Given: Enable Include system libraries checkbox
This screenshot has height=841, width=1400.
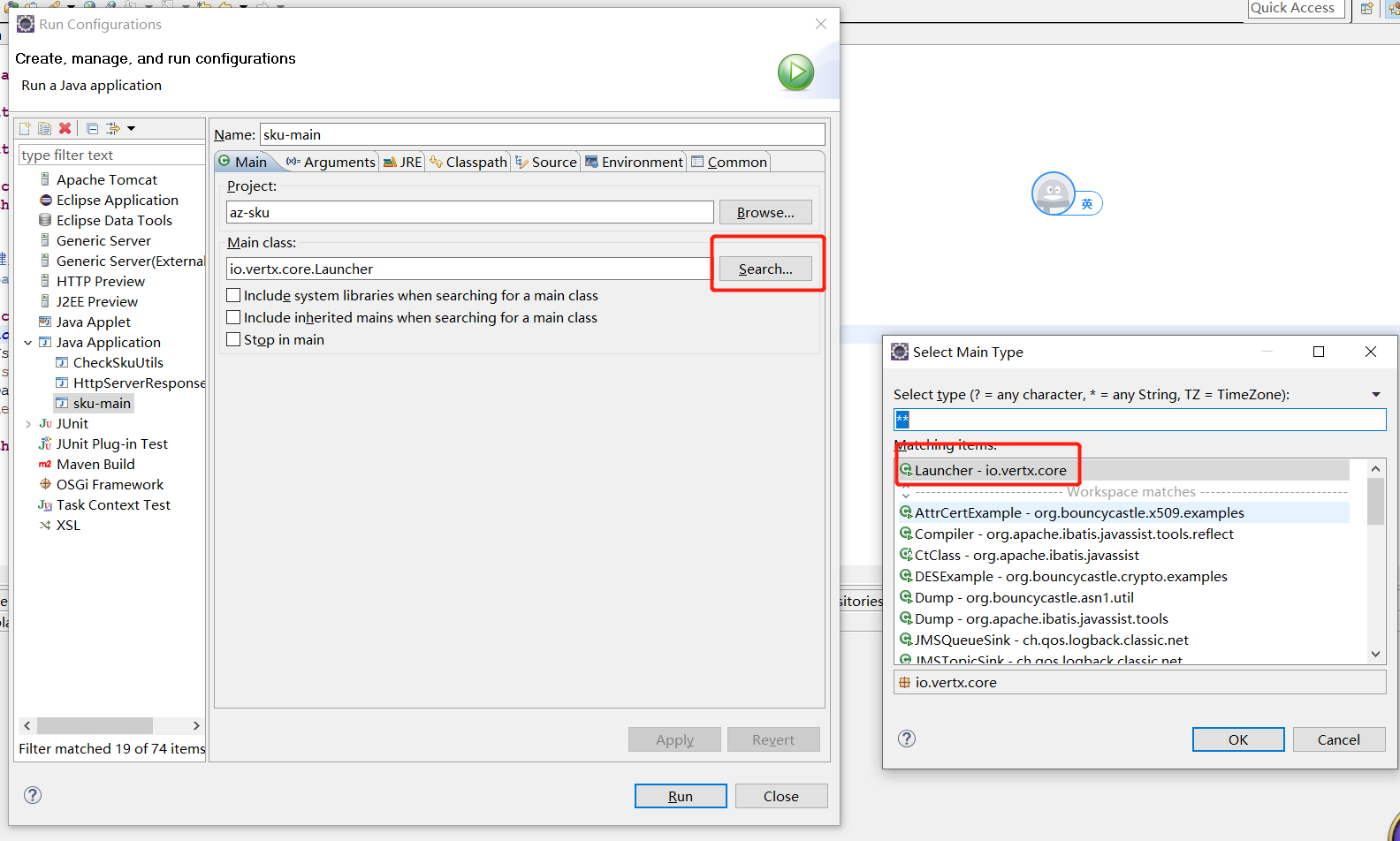Looking at the screenshot, I should [x=233, y=295].
